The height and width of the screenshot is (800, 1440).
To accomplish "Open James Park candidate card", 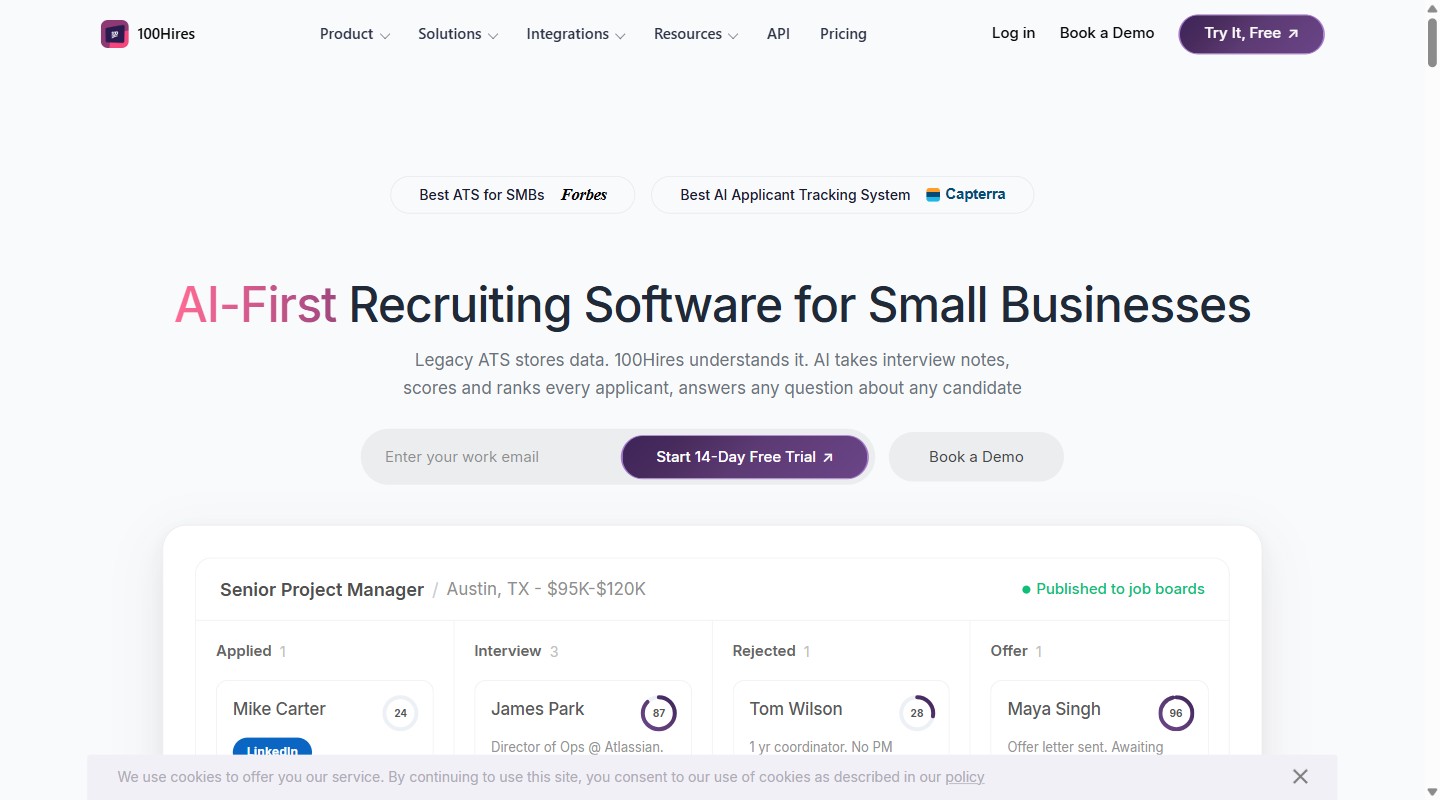I will click(x=583, y=720).
